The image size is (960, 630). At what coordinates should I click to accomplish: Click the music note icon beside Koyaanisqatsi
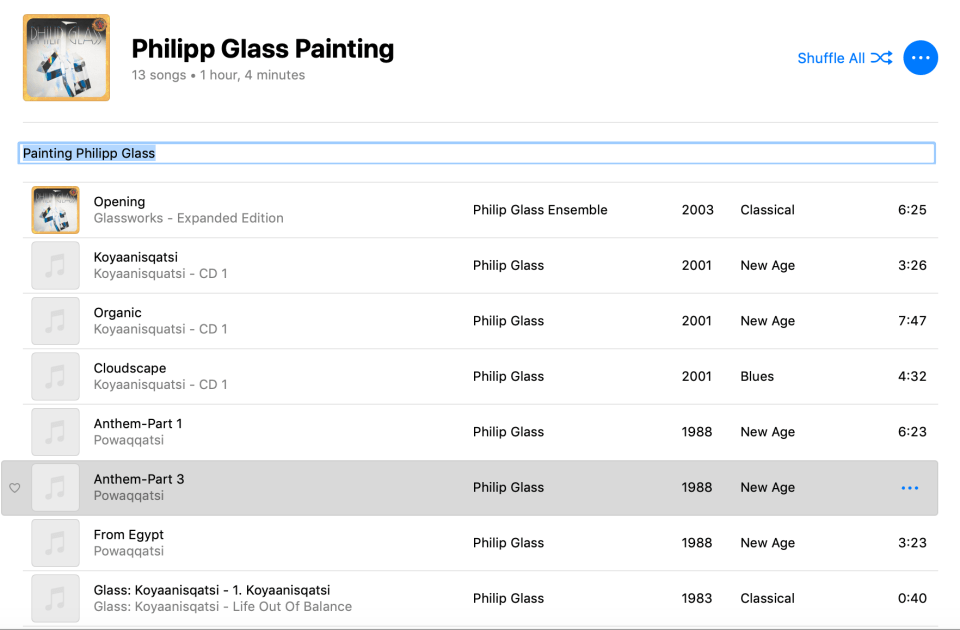coord(55,265)
